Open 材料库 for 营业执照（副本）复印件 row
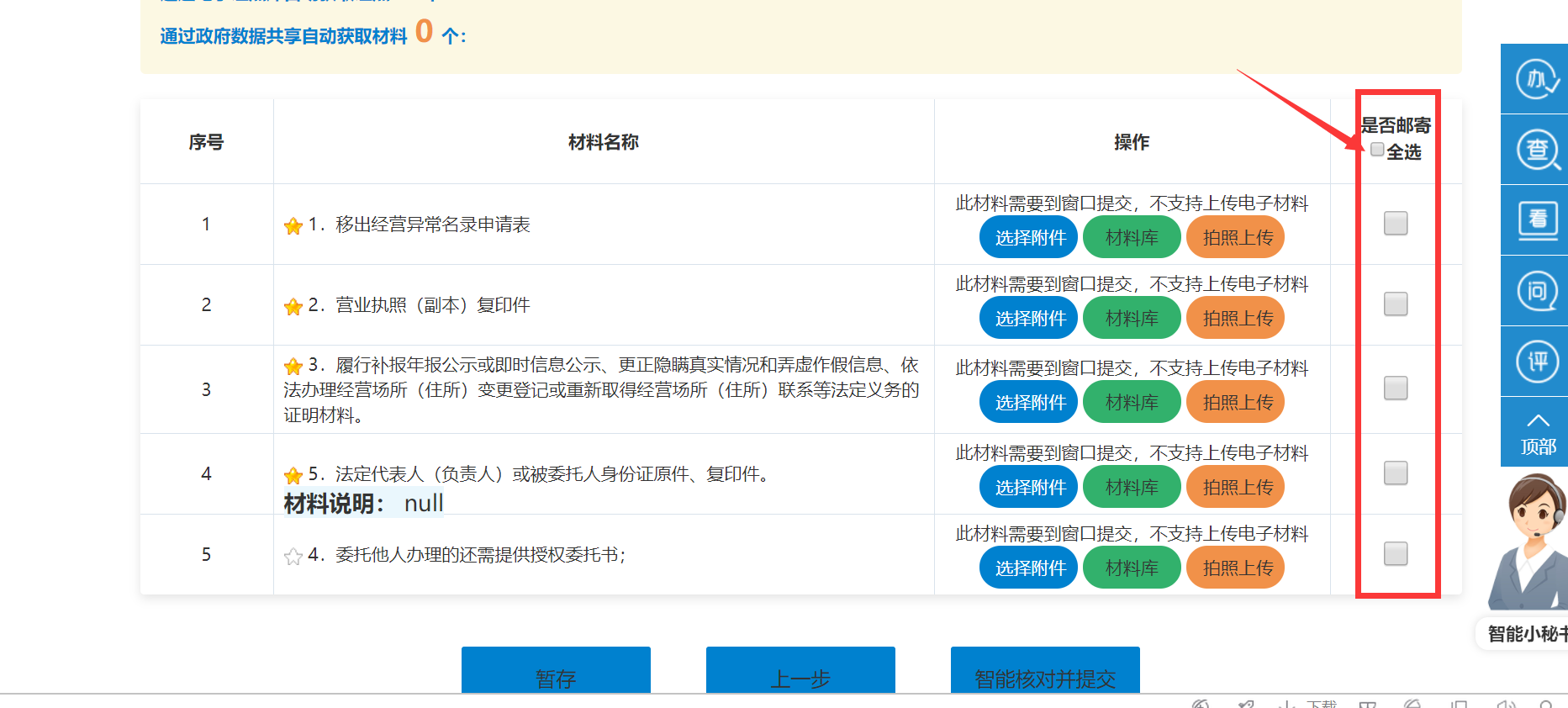The width and height of the screenshot is (1568, 708). (1132, 319)
